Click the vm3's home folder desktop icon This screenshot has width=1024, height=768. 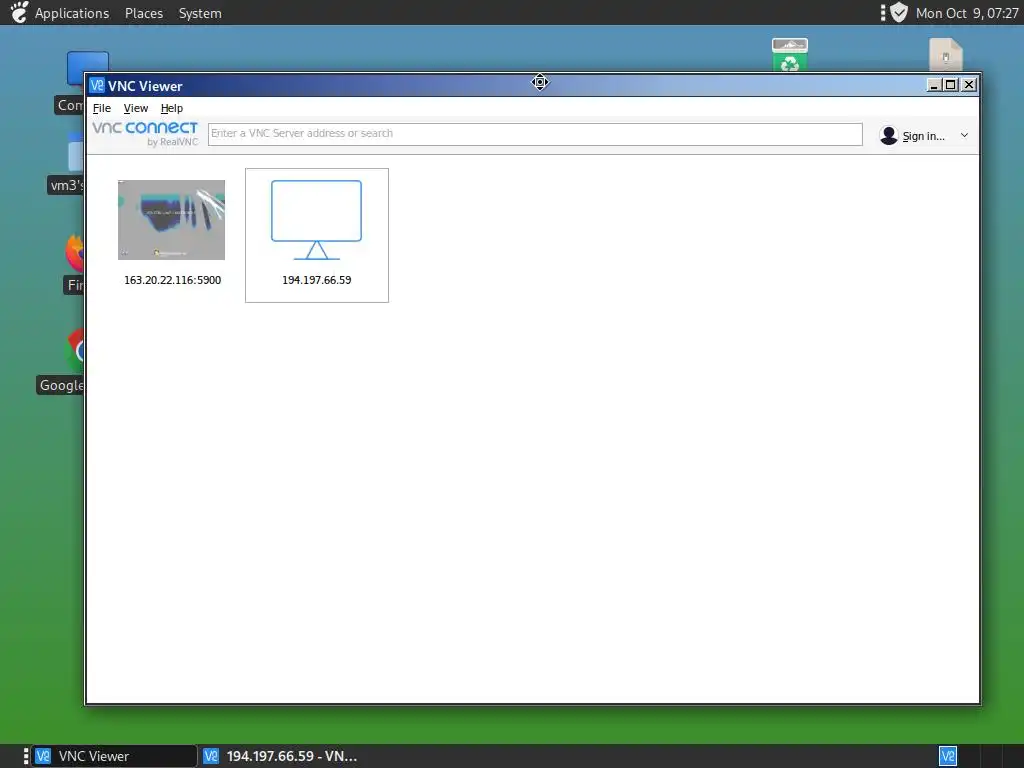tap(76, 154)
